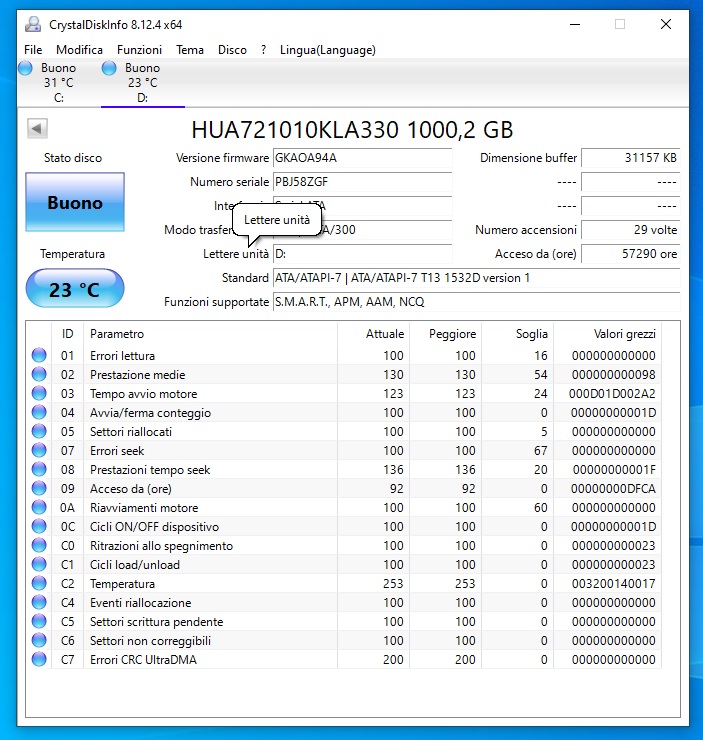Click raw value 003200140017
This screenshot has height=740, width=703.
[x=613, y=584]
